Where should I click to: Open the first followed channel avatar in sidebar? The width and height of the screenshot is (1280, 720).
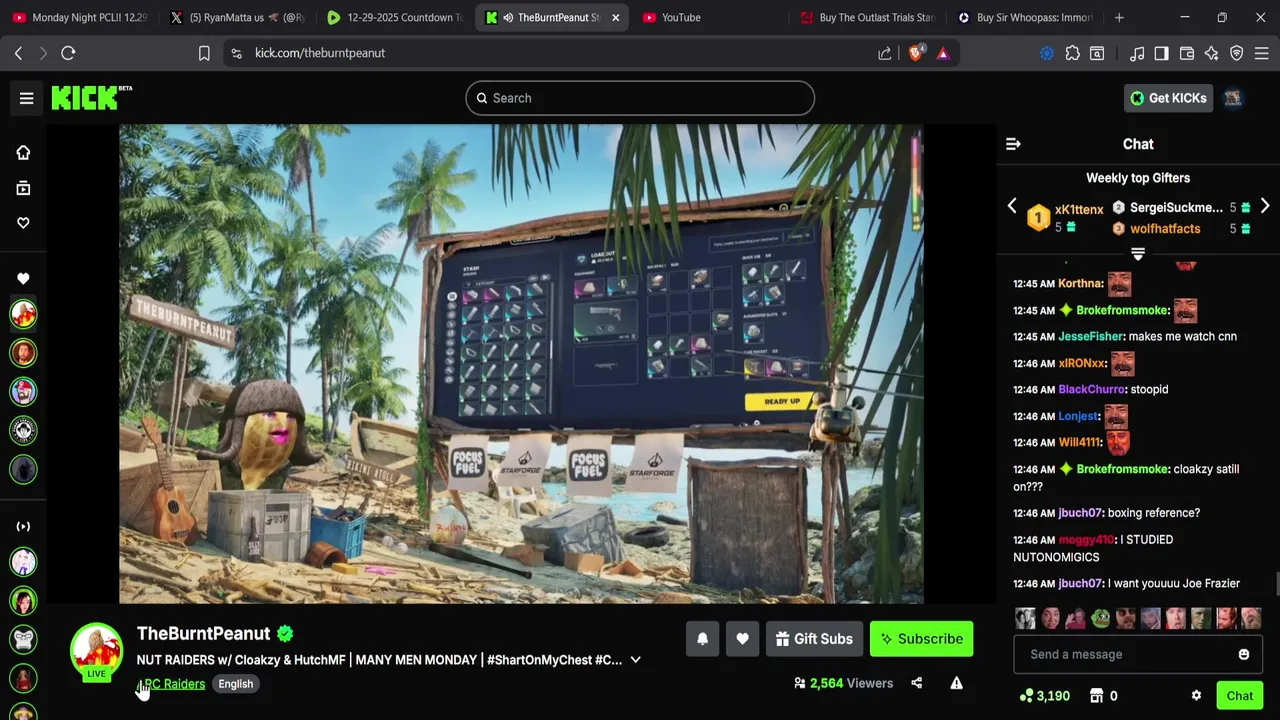(x=23, y=314)
